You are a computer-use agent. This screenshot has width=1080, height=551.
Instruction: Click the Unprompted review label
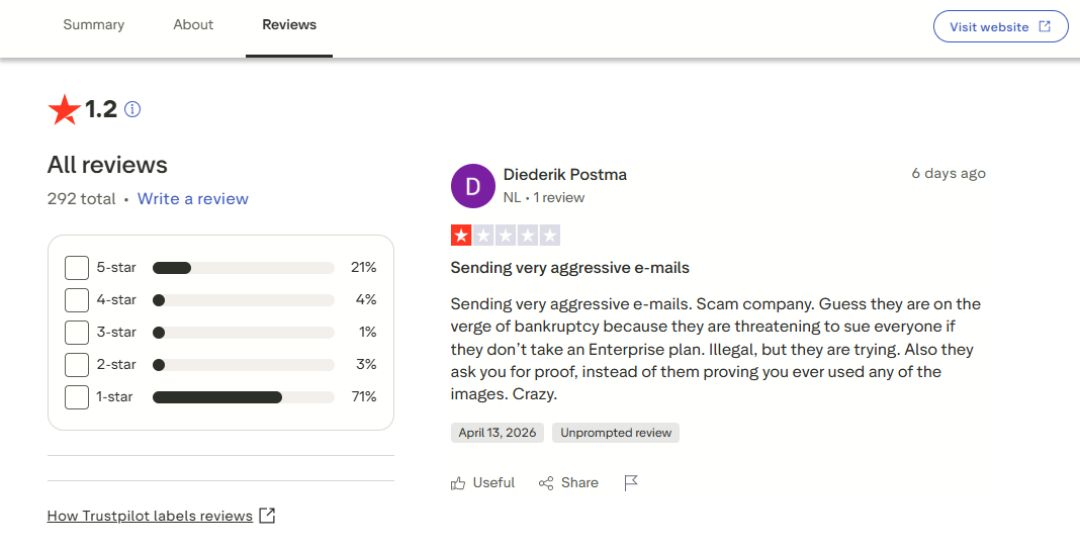(616, 433)
